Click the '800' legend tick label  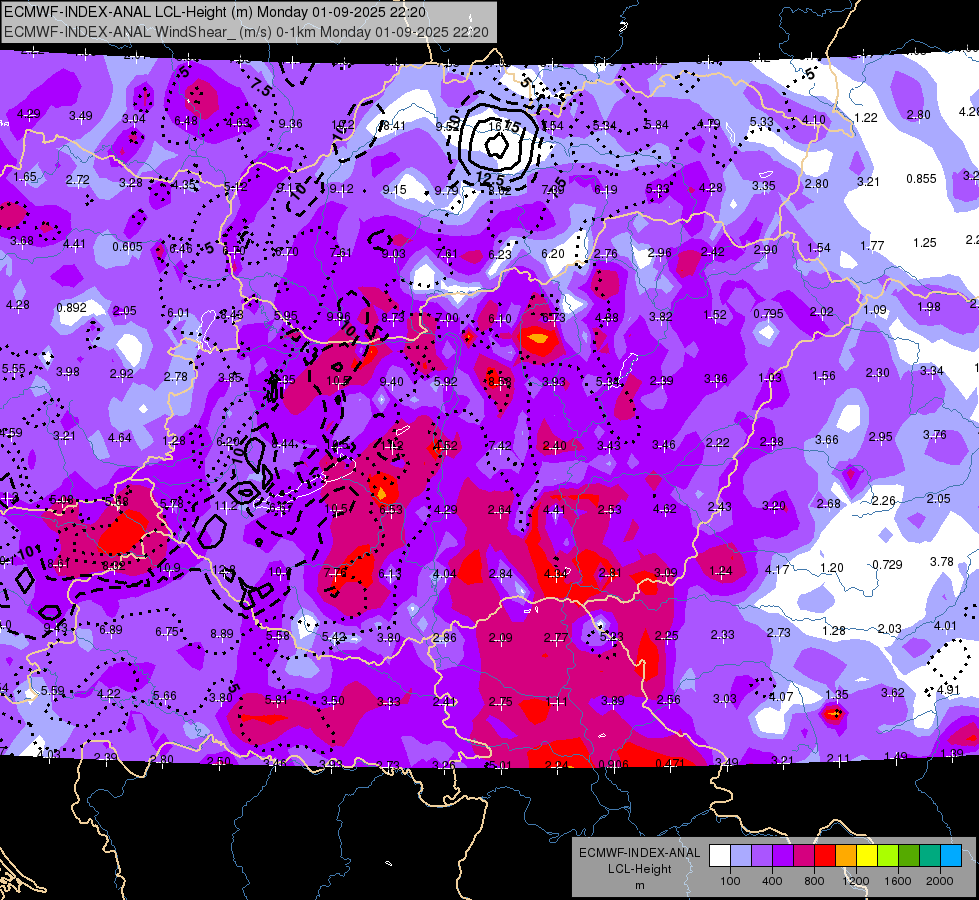(814, 881)
